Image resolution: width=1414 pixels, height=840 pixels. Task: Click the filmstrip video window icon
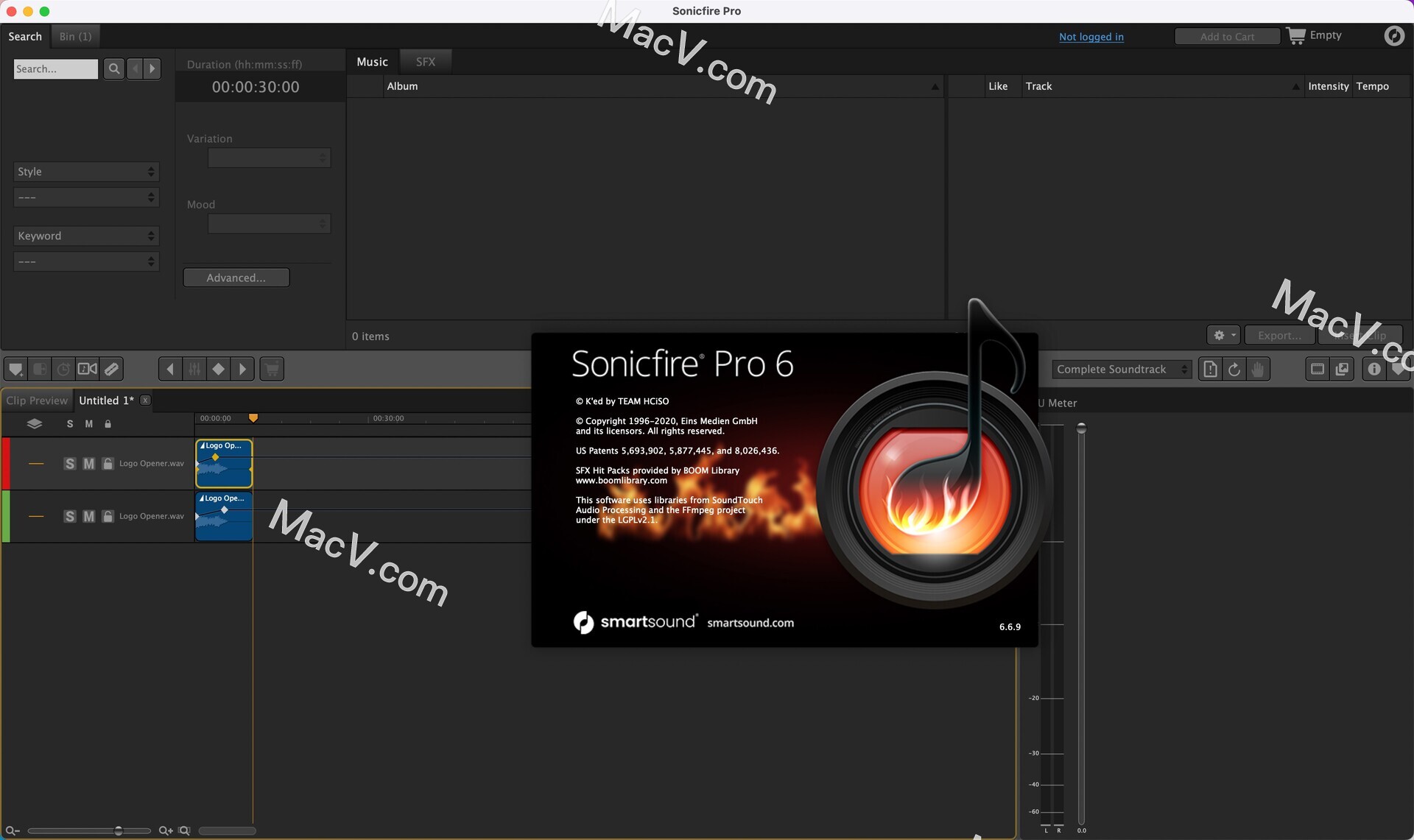pos(1318,369)
